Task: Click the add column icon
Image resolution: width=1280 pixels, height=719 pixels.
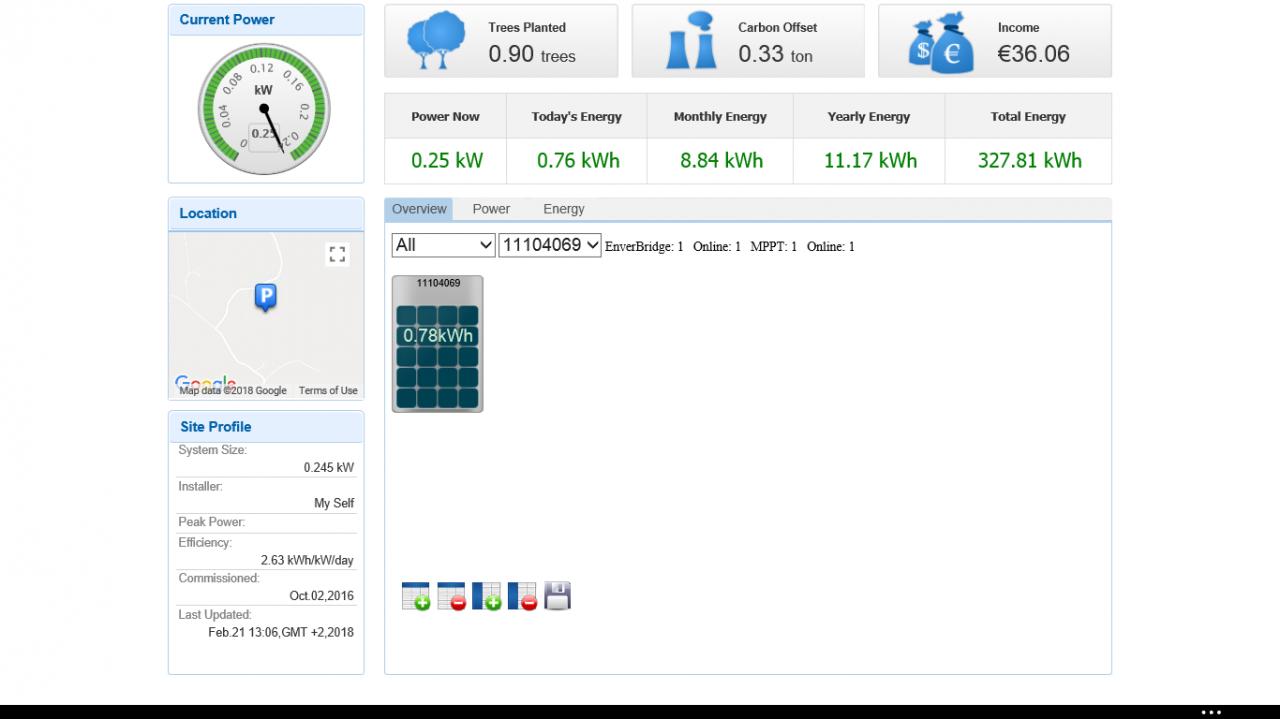Action: (487, 596)
